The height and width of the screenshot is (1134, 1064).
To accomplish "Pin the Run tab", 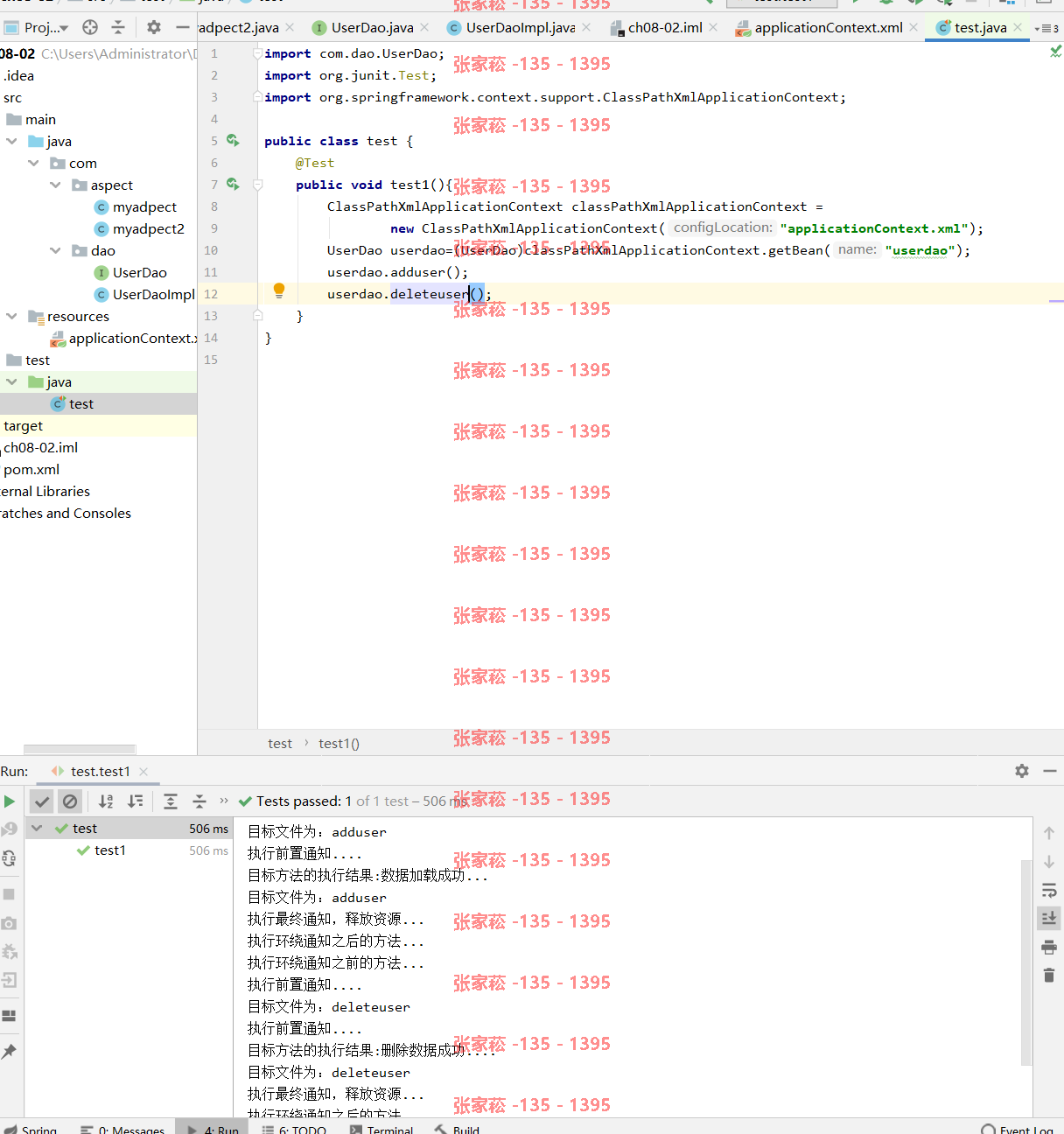I will tap(9, 1051).
